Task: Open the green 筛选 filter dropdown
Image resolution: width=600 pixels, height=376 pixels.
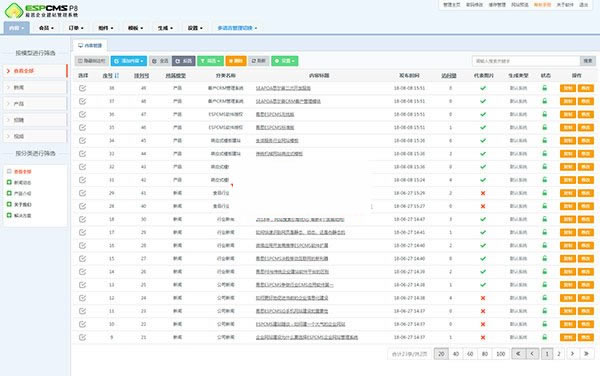Action: pos(210,61)
